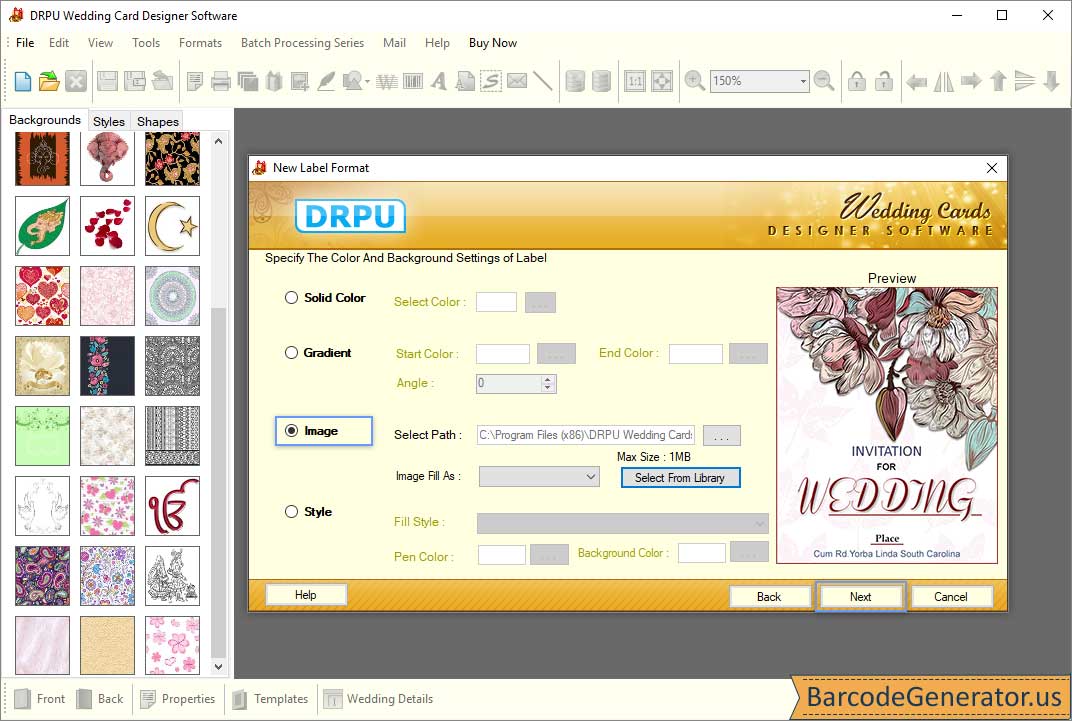Select the pen drawing tool icon
The height and width of the screenshot is (721, 1072).
click(326, 81)
